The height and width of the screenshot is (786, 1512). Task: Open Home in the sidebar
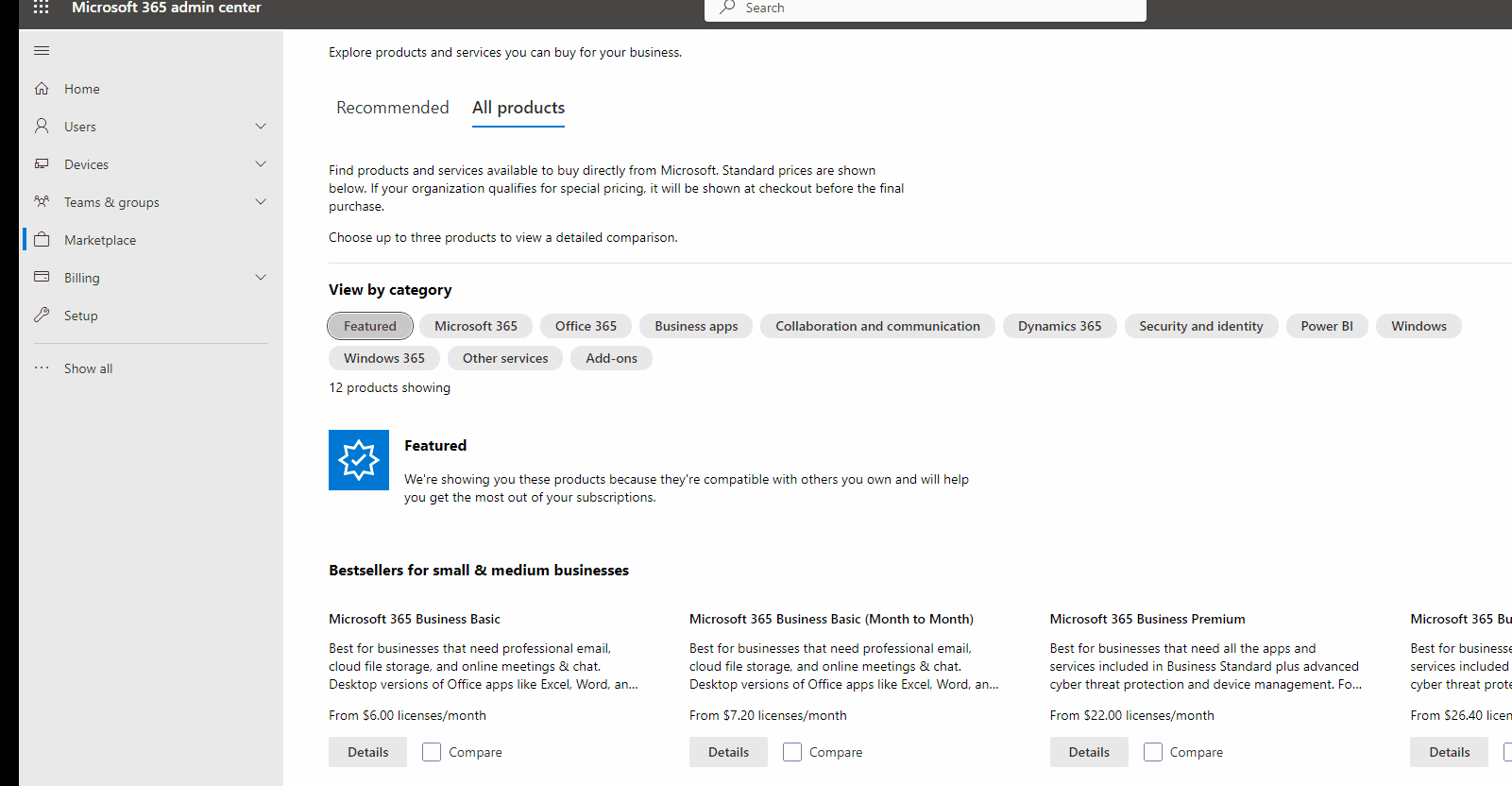(151, 89)
